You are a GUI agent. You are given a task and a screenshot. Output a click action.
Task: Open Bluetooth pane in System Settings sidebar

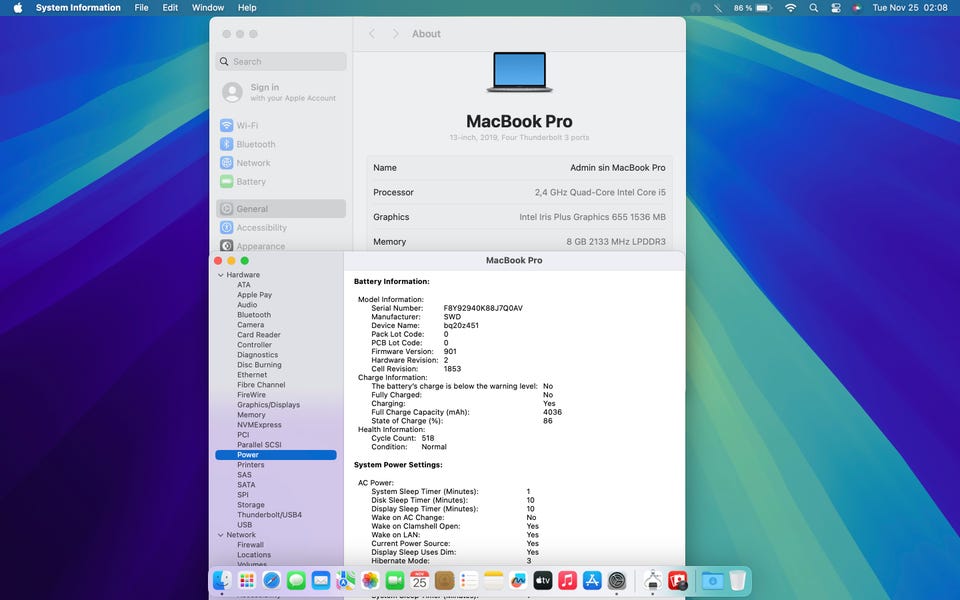(x=281, y=144)
